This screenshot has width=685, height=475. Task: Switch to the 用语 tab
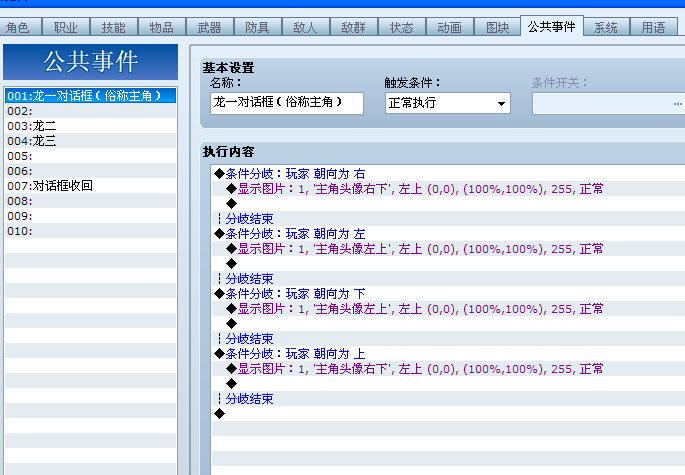(x=654, y=28)
